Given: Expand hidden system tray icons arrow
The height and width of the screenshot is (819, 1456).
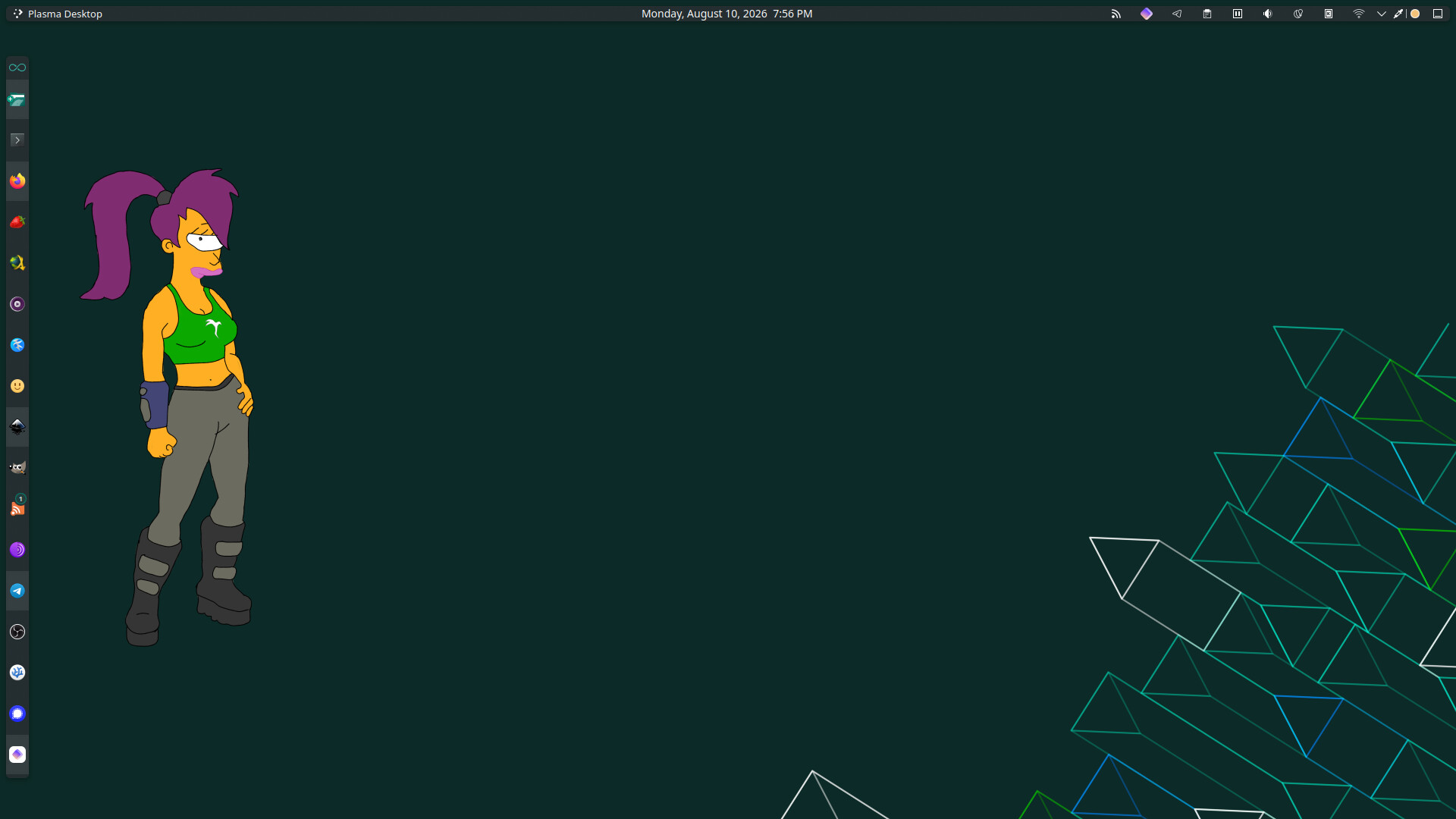Looking at the screenshot, I should pyautogui.click(x=1382, y=14).
